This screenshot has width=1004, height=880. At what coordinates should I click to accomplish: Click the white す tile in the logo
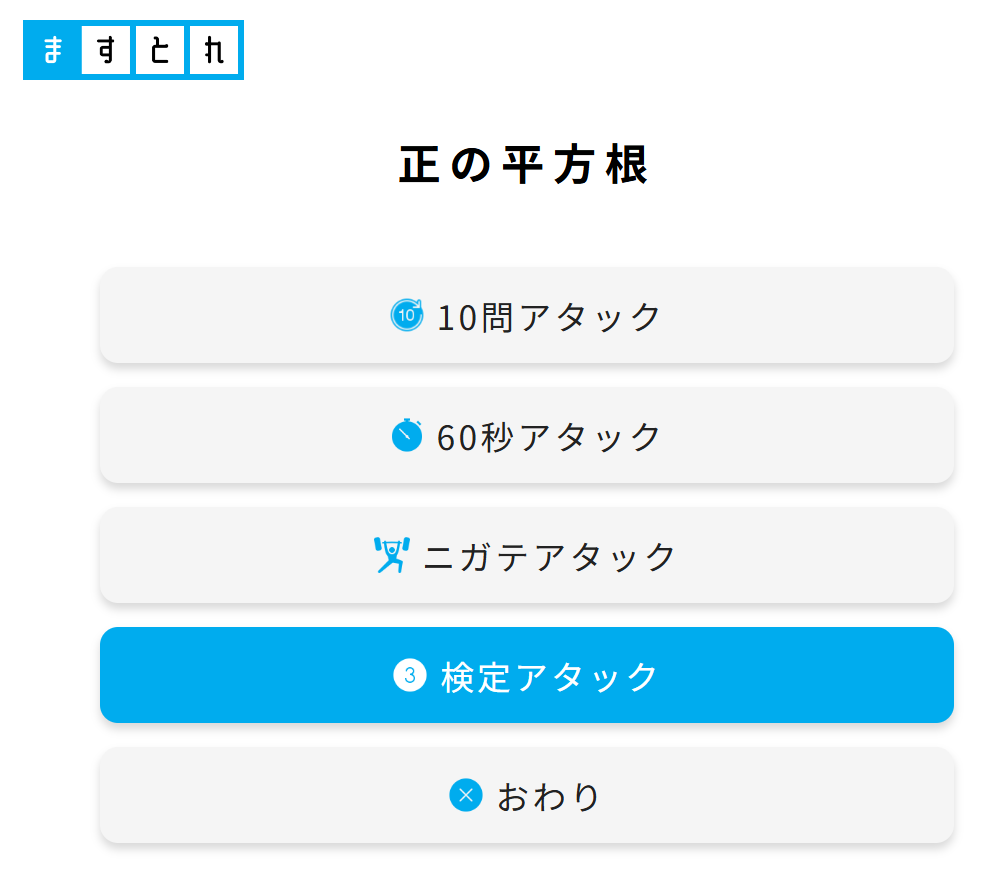click(106, 50)
